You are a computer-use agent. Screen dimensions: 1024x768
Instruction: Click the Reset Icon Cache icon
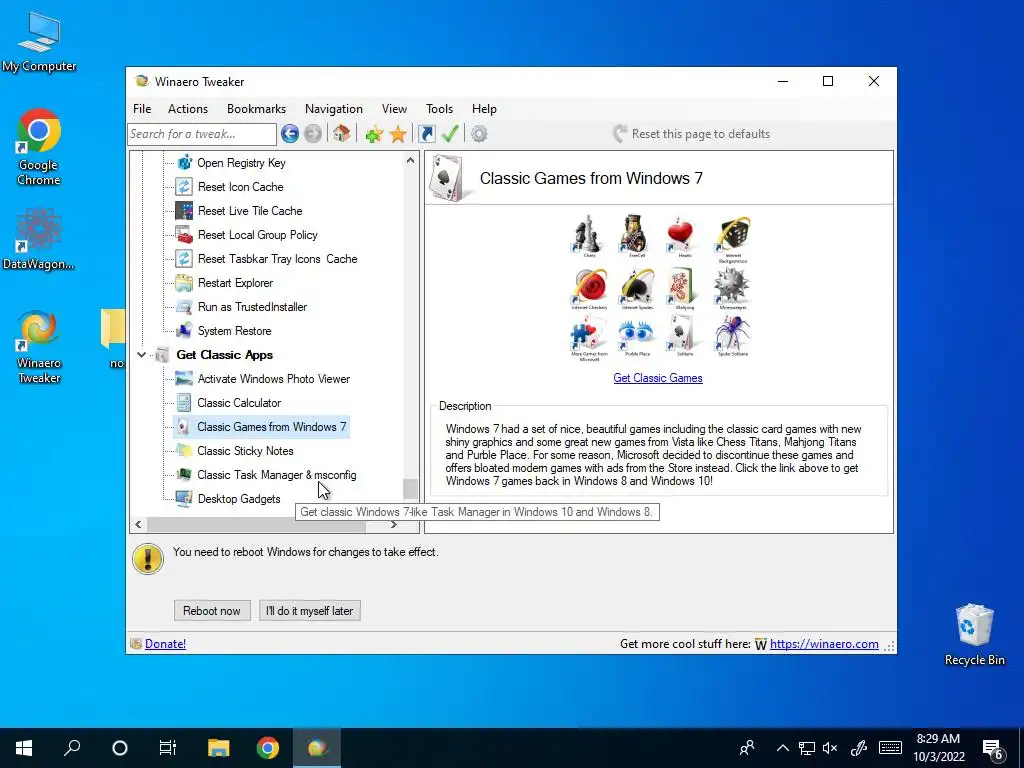[184, 187]
